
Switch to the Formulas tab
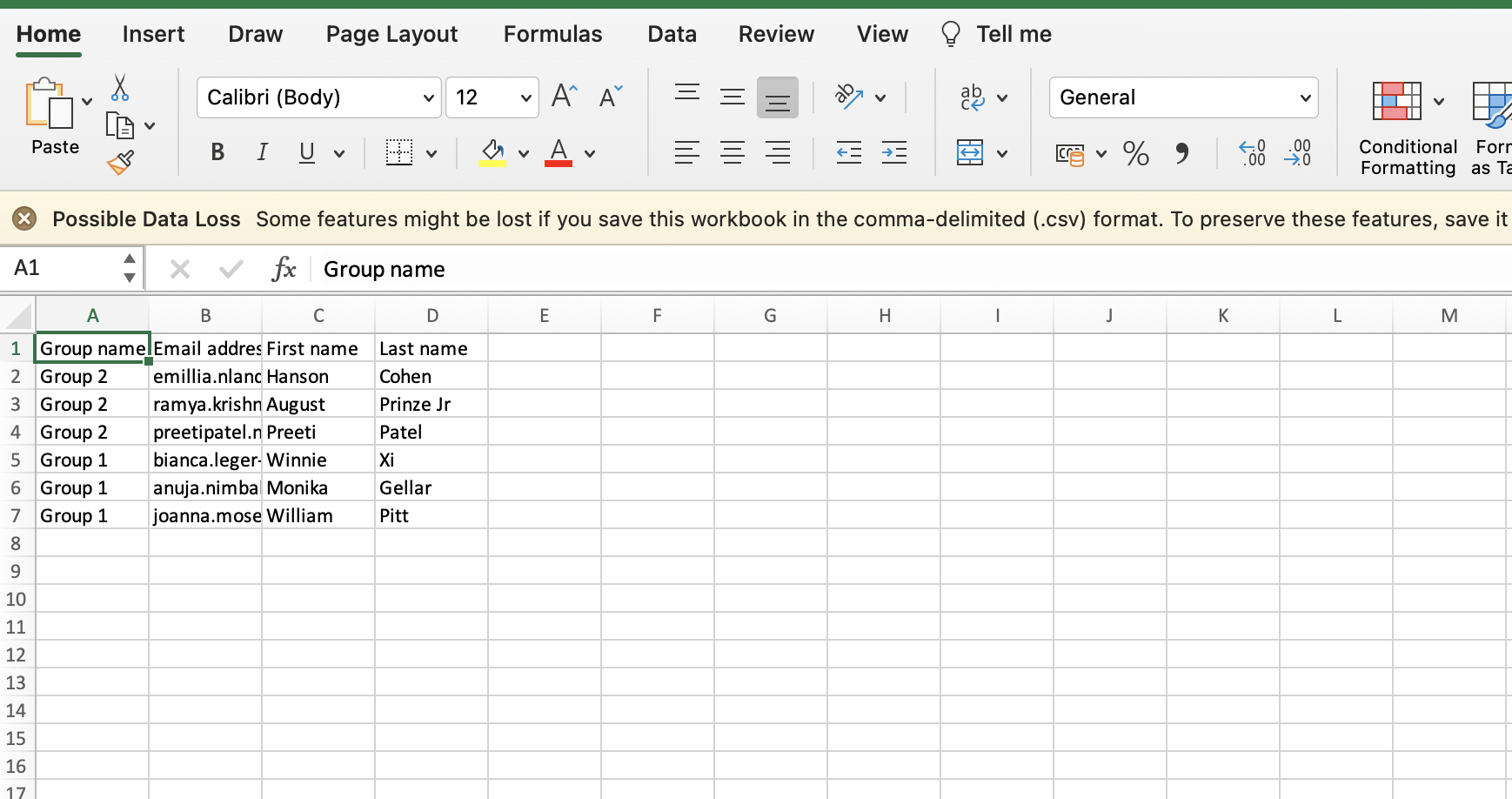[x=552, y=34]
